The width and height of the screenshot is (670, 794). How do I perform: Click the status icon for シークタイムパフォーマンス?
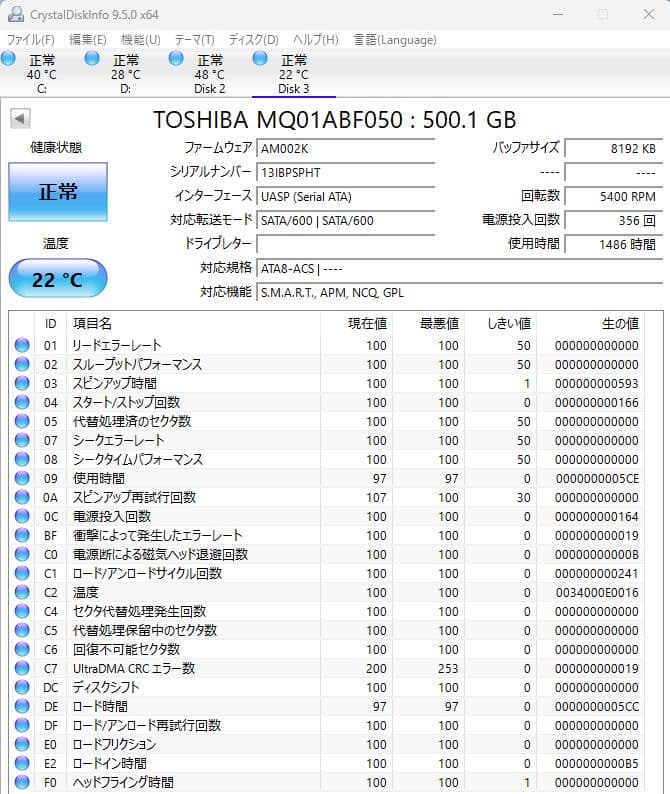(x=22, y=459)
